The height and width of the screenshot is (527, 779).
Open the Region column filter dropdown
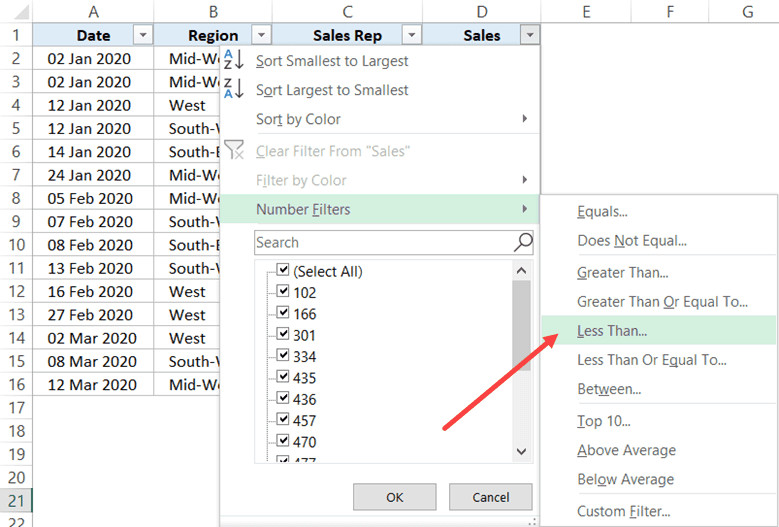(261, 35)
